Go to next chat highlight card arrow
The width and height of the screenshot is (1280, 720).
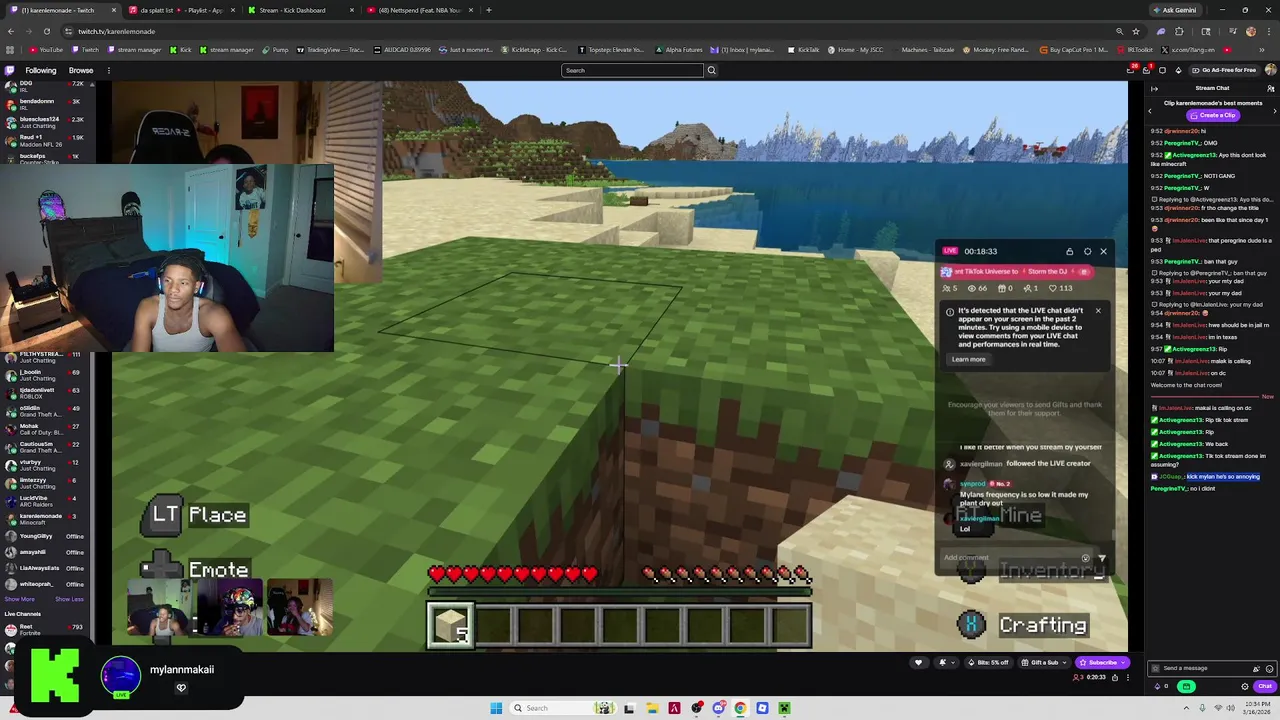click(x=1275, y=111)
